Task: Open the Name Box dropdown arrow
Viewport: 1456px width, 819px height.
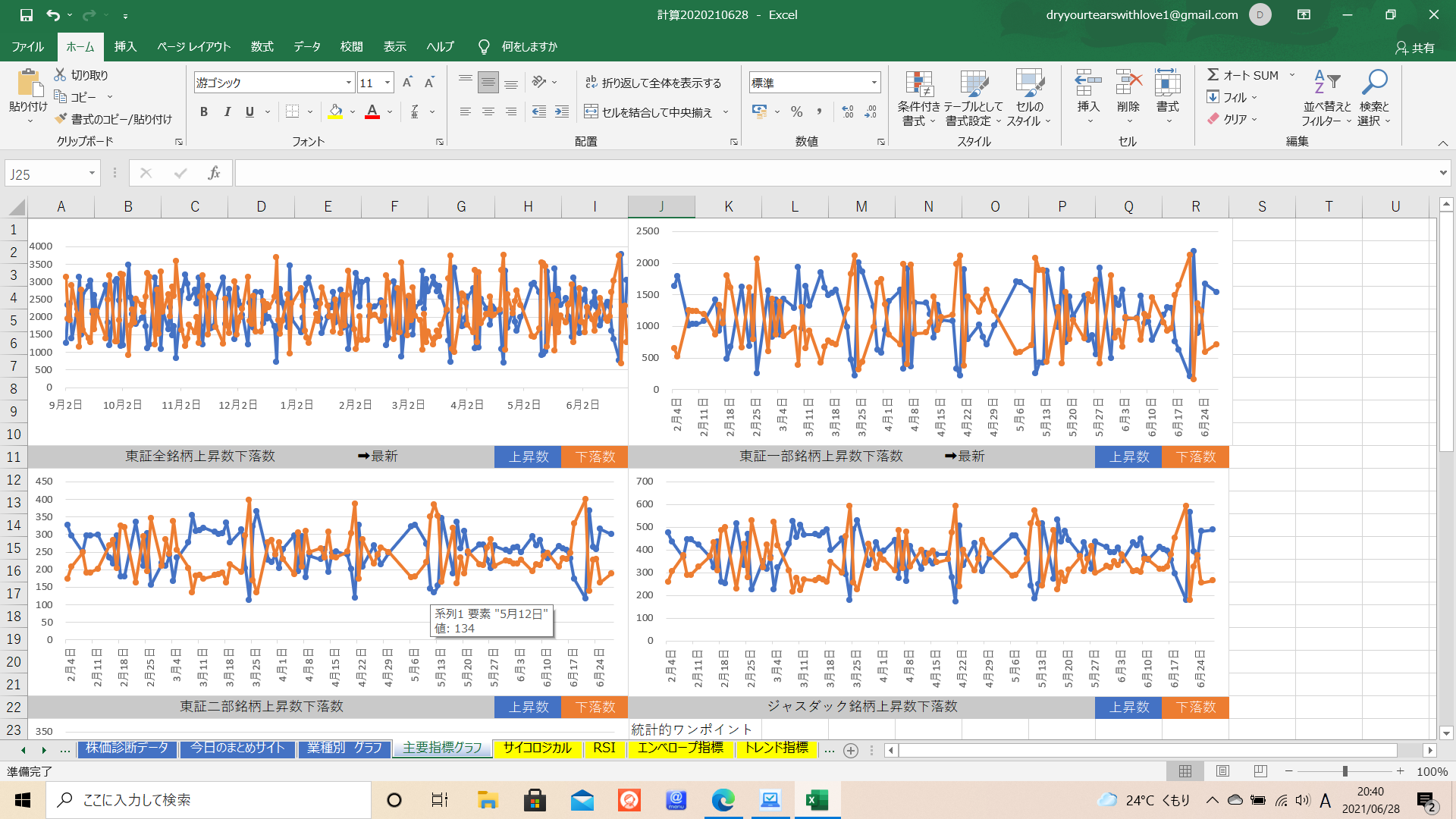Action: click(92, 174)
